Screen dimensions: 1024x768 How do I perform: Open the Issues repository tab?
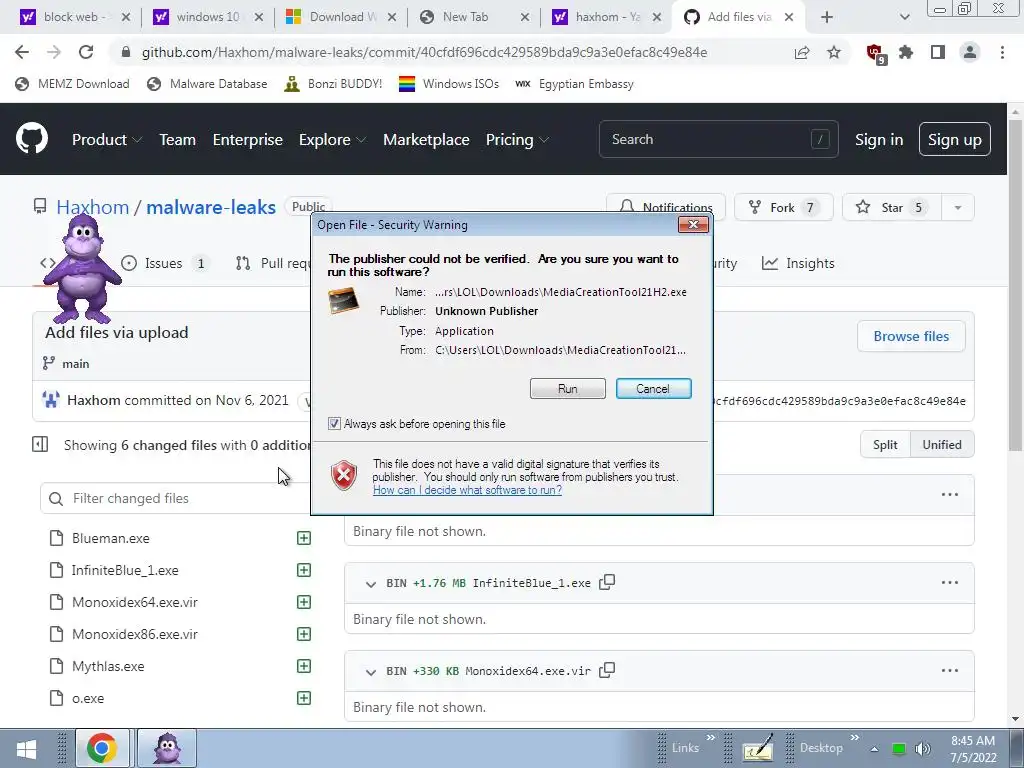pos(166,263)
